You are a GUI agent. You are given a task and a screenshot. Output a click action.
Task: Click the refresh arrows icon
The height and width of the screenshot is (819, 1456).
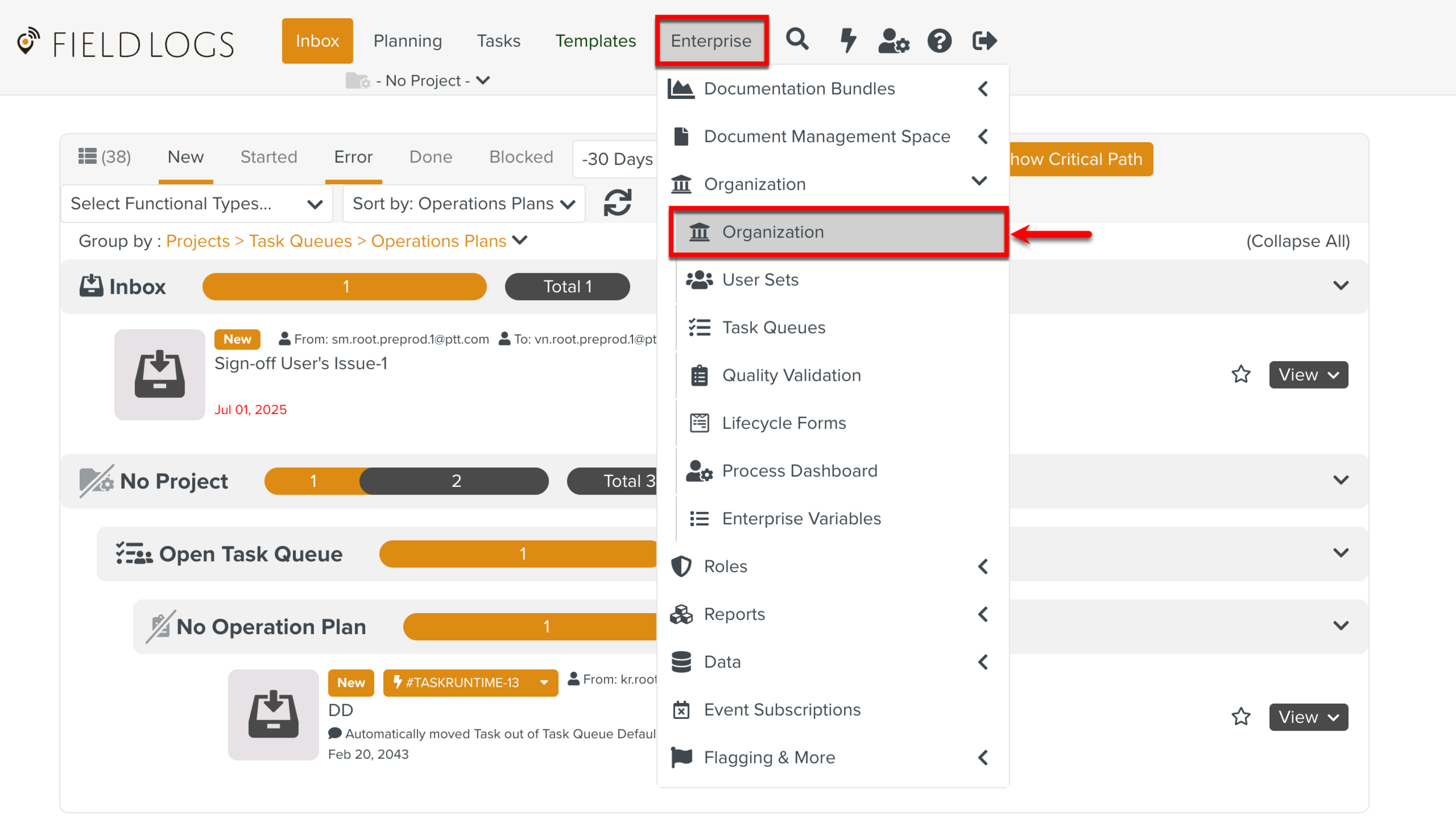[617, 203]
